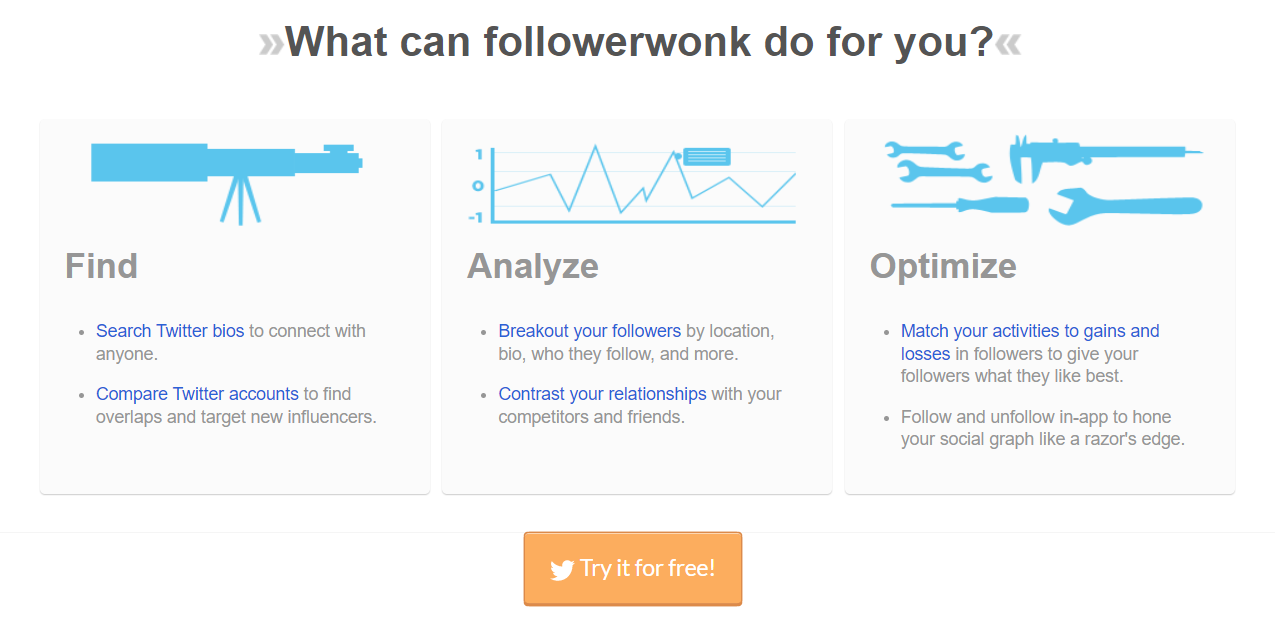Click the Twitter bird icon in the orange button
The height and width of the screenshot is (617, 1275).
[562, 570]
